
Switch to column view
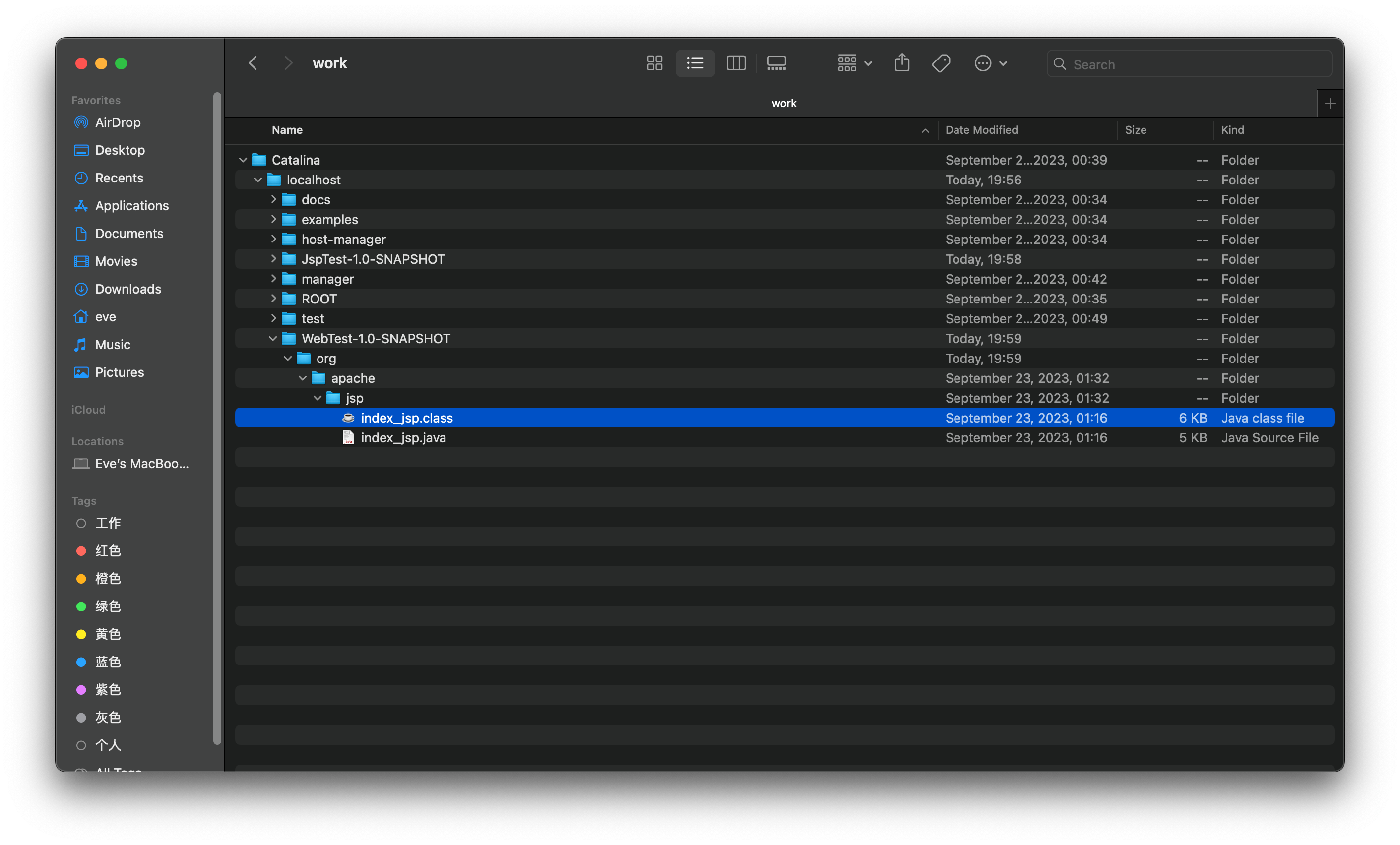[735, 62]
